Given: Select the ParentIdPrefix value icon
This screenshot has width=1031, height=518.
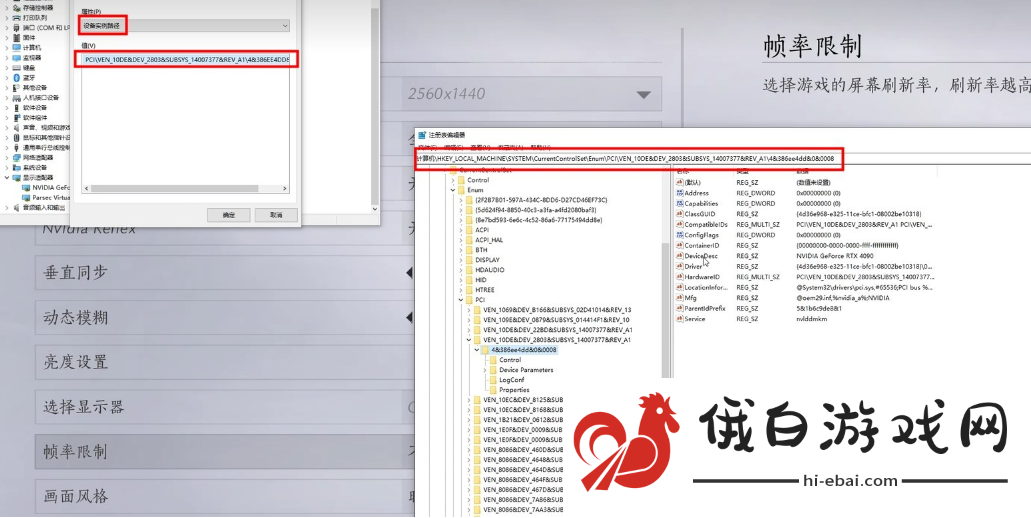Looking at the screenshot, I should pos(679,308).
